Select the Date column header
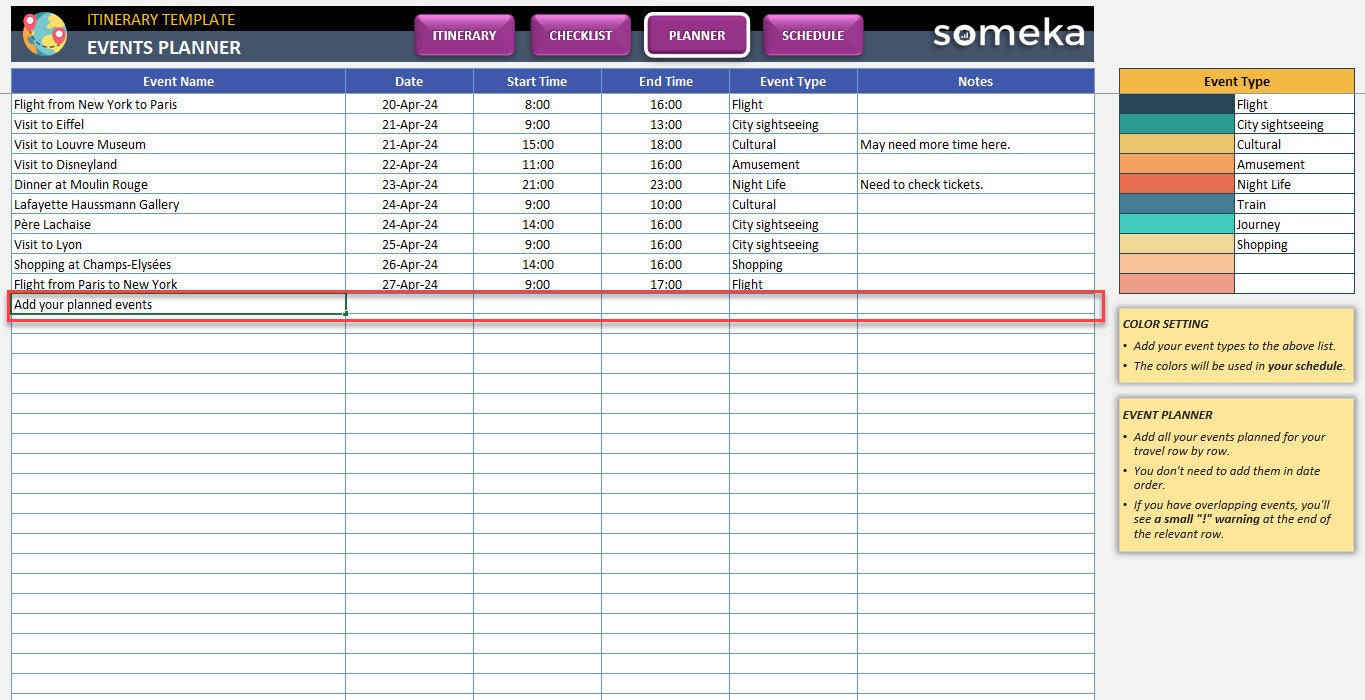 click(409, 81)
